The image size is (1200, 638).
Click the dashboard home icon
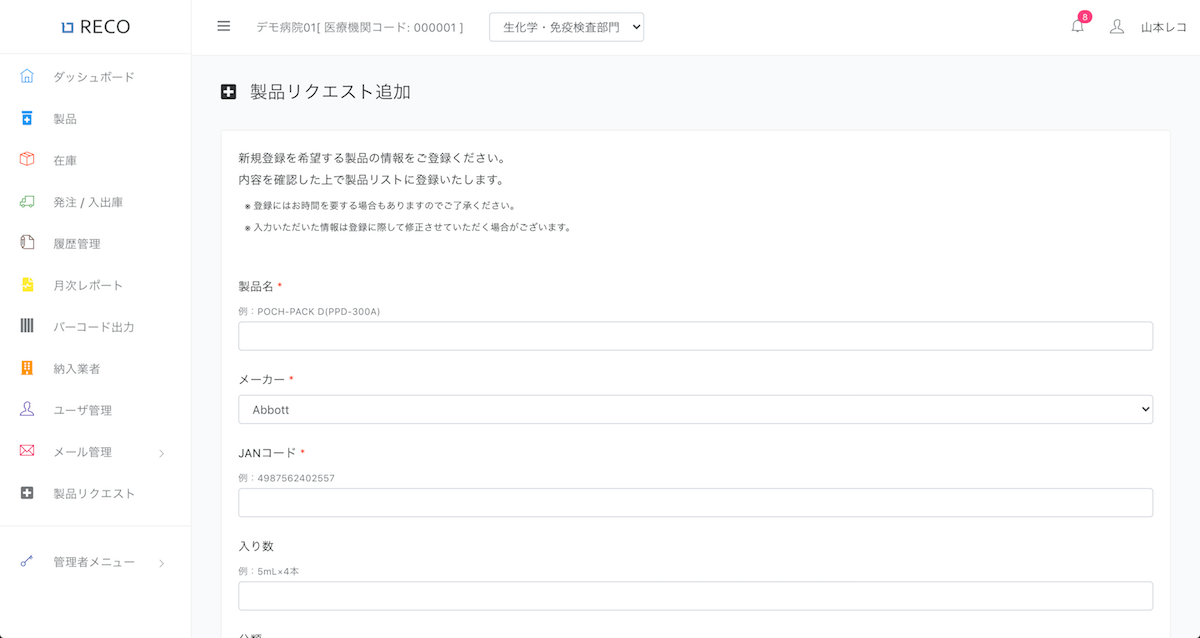point(27,77)
